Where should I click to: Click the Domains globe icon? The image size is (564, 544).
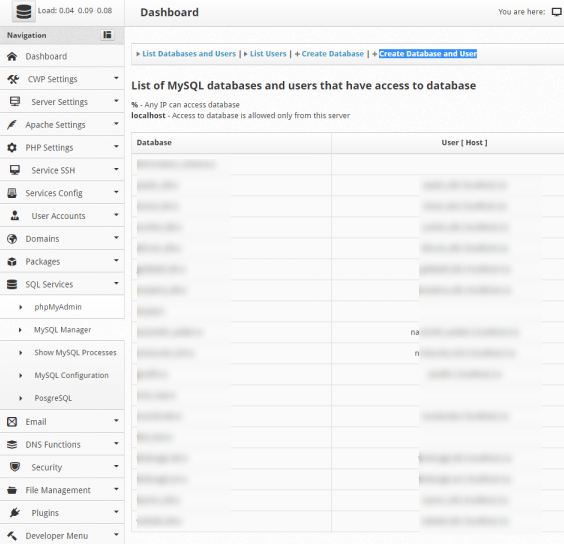(12, 239)
